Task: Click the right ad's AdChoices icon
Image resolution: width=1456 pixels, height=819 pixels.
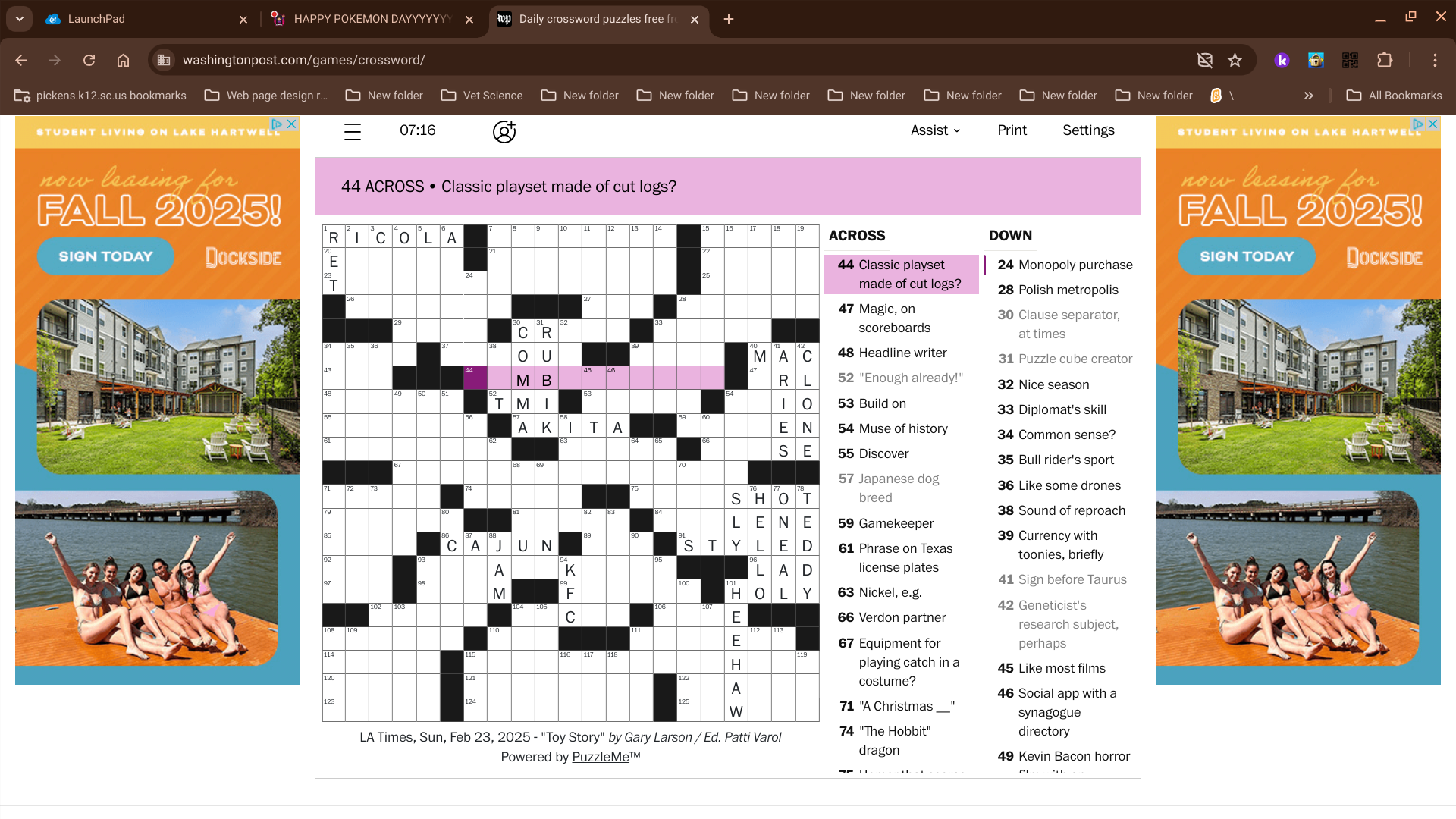Action: (x=1419, y=124)
